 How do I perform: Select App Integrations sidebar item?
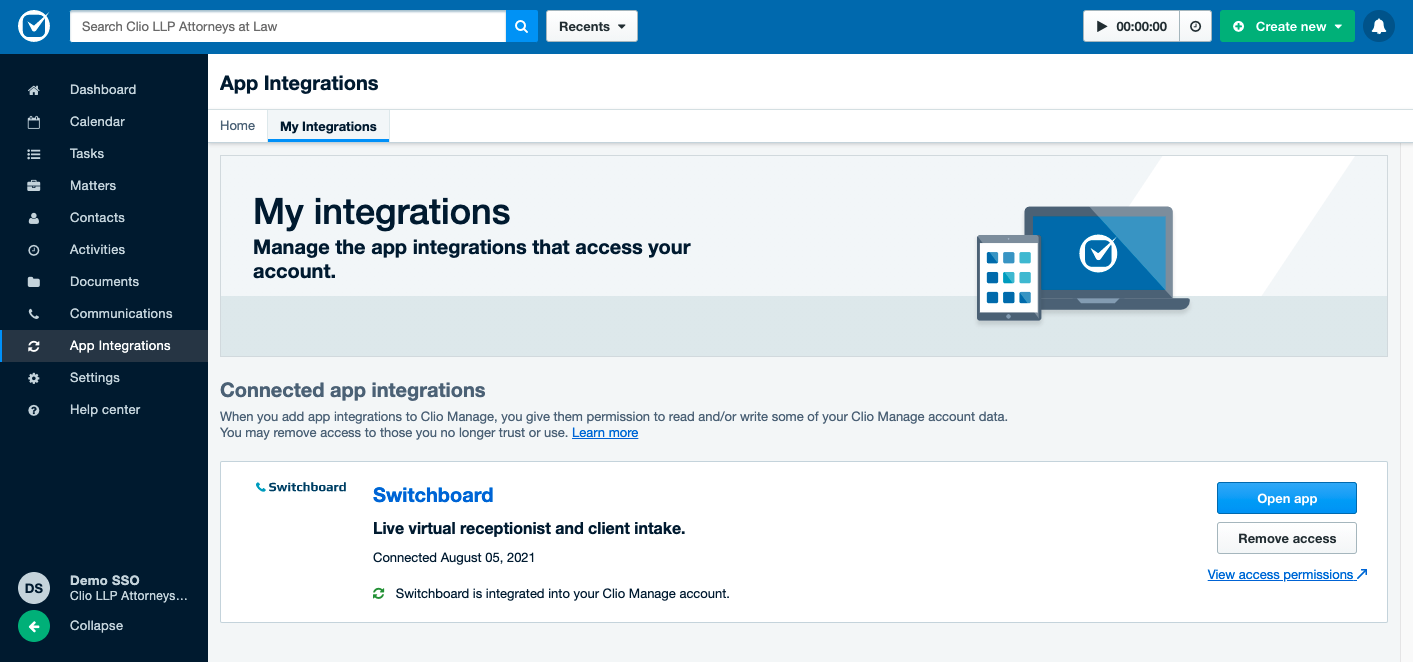[x=104, y=346]
